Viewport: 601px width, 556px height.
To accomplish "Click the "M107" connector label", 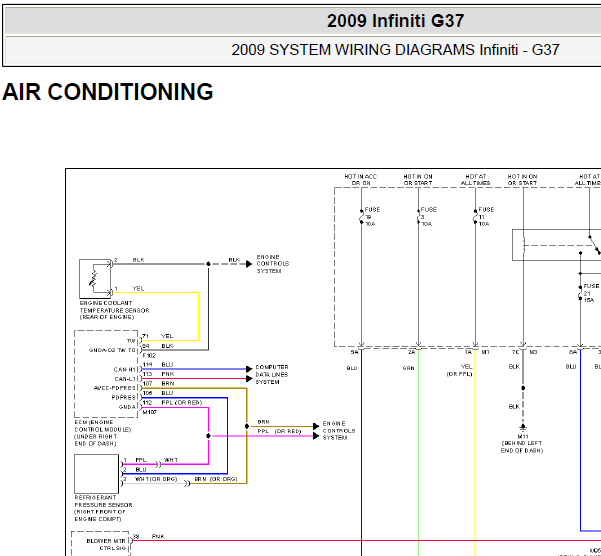I will (x=149, y=412).
